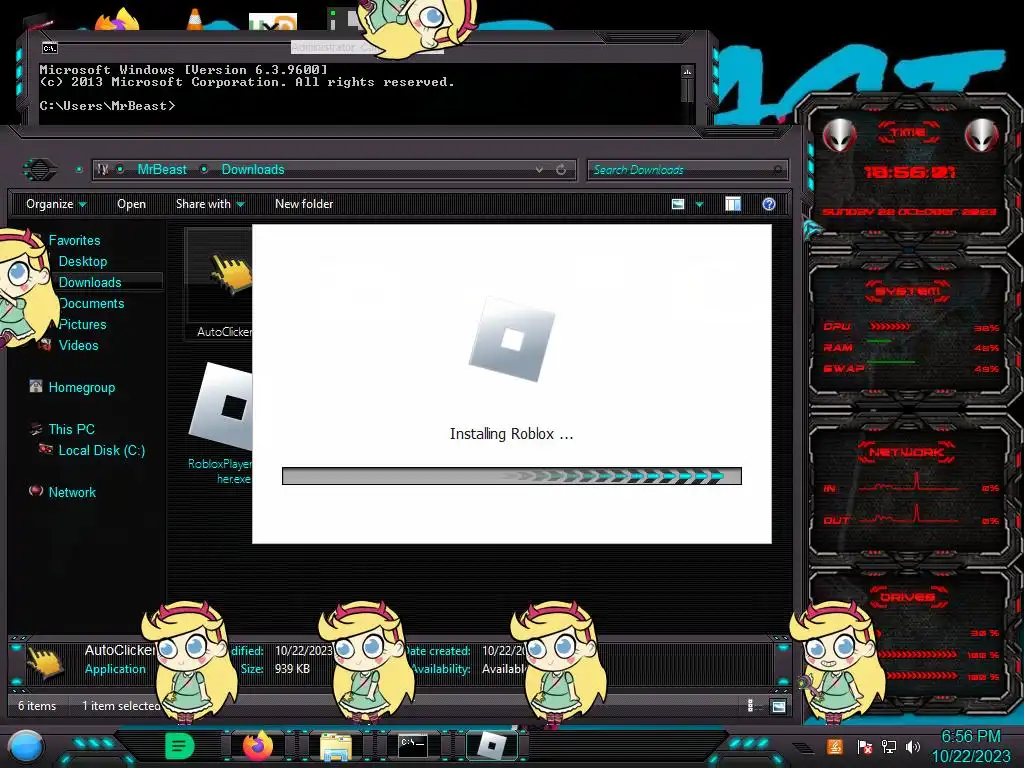This screenshot has height=768, width=1024.
Task: Select Desktop under Favorites
Action: 83,261
